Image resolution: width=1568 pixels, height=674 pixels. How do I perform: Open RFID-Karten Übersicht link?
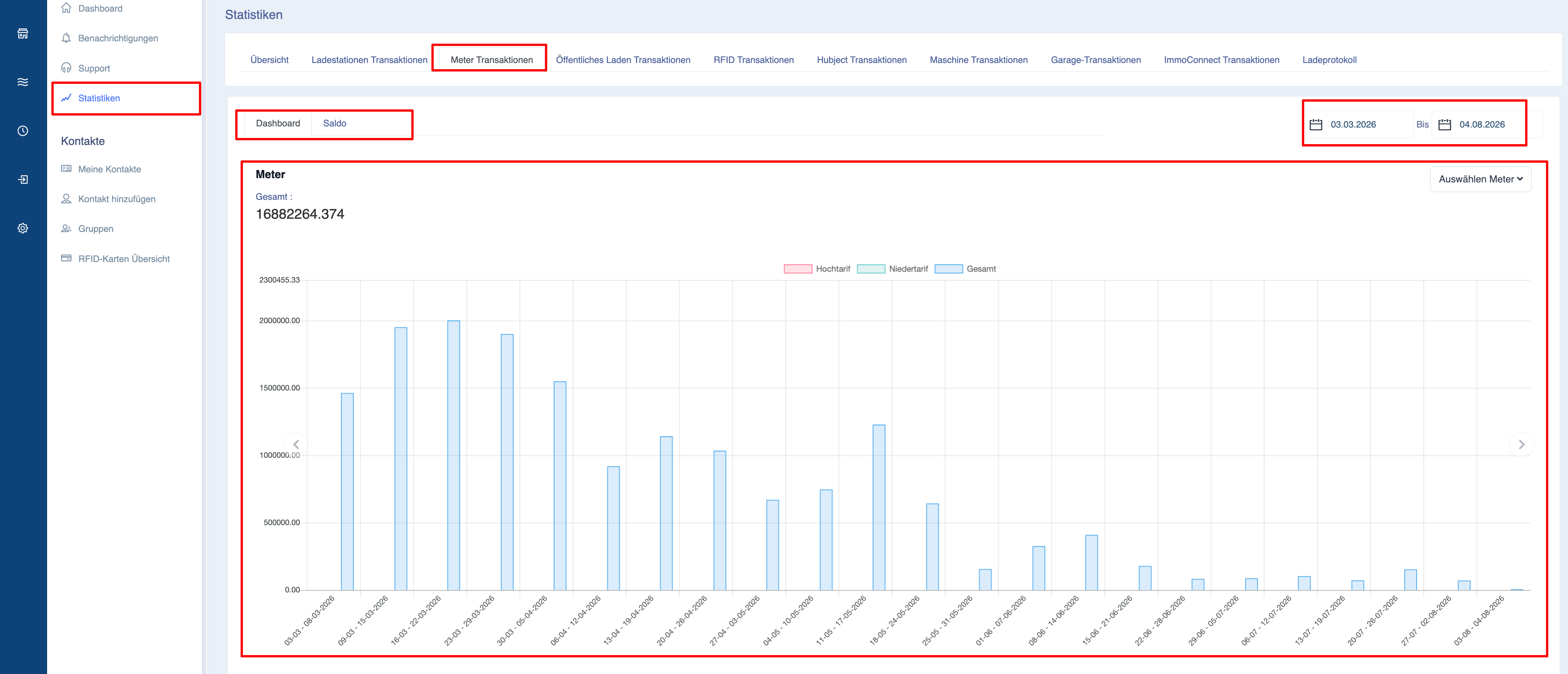pos(124,259)
